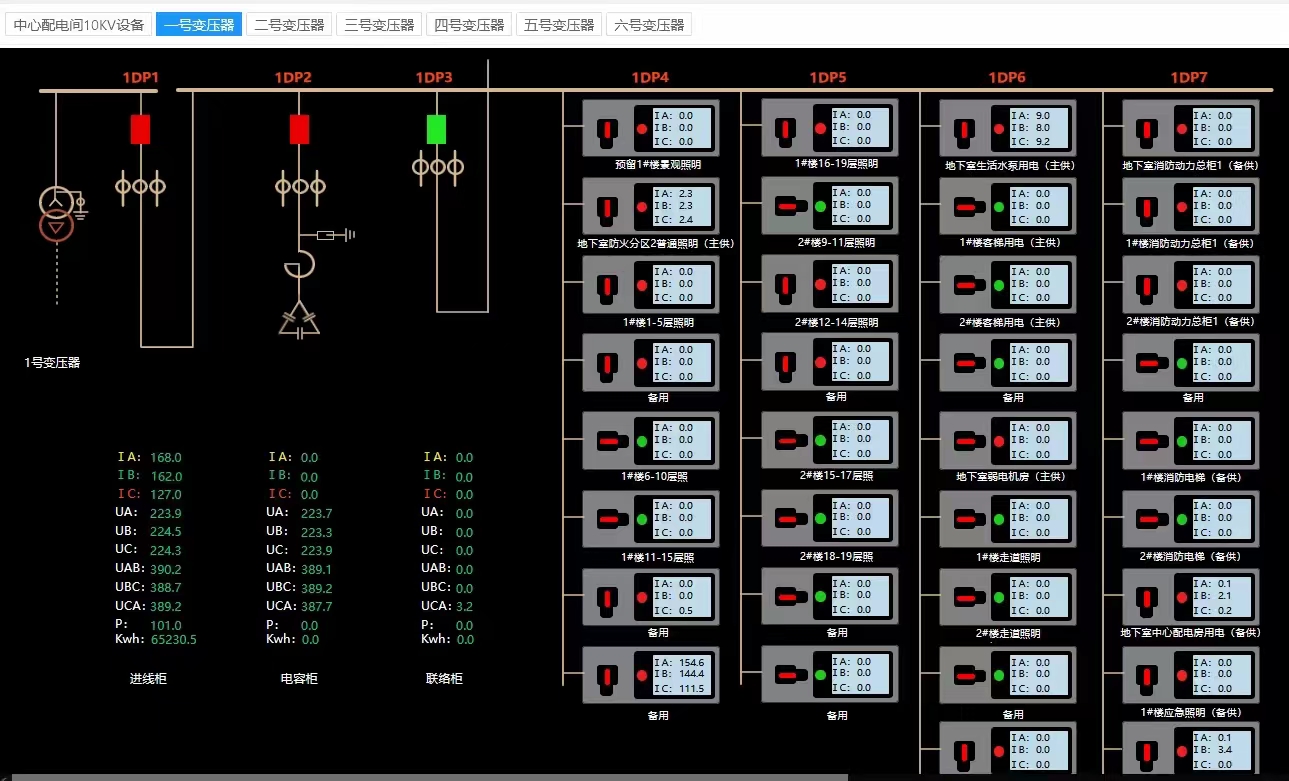Image resolution: width=1289 pixels, height=781 pixels.
Task: Click the capacitor bank symbol under 1DP2
Action: 299,318
